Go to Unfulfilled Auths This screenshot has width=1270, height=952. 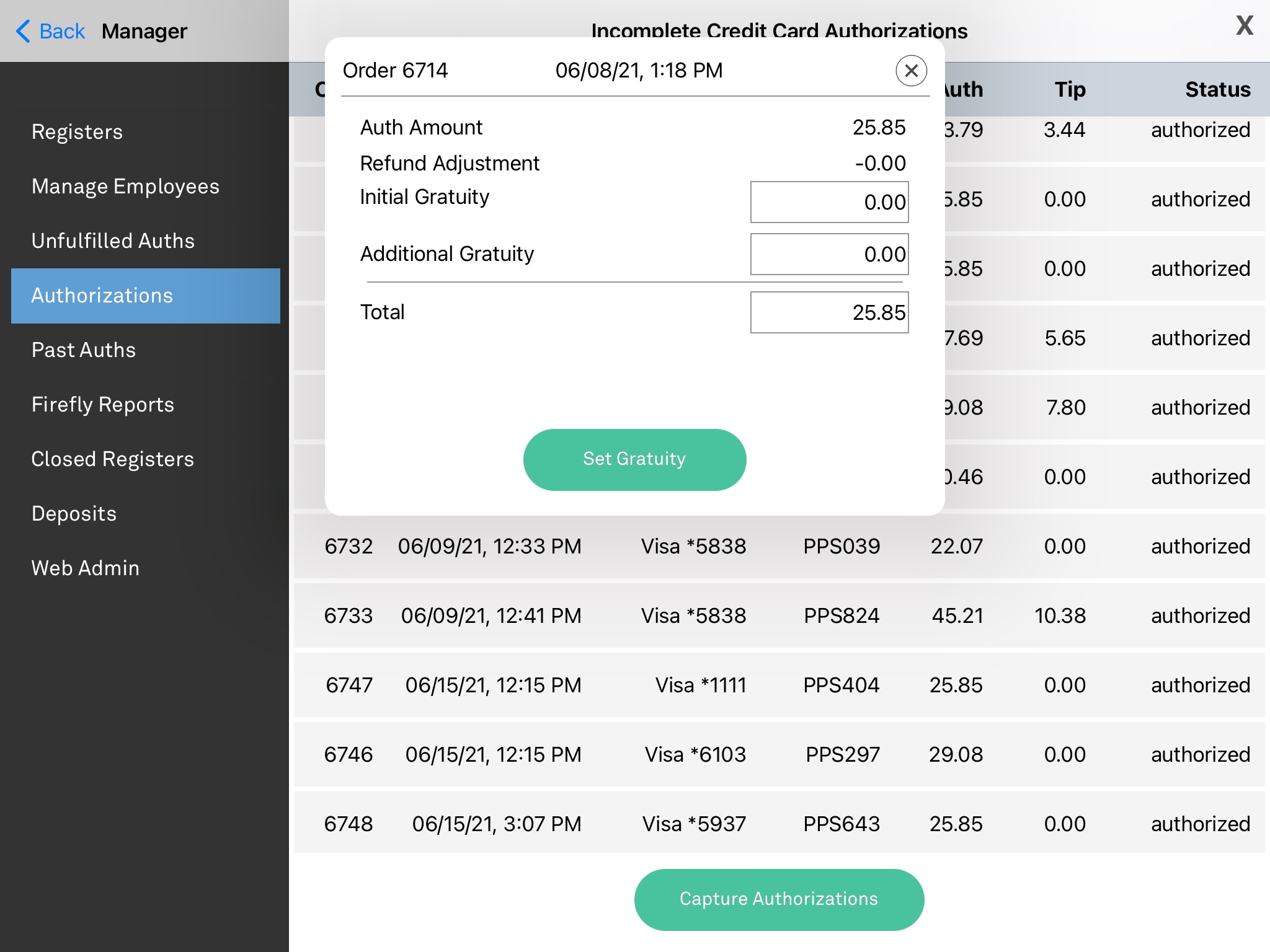tap(113, 241)
